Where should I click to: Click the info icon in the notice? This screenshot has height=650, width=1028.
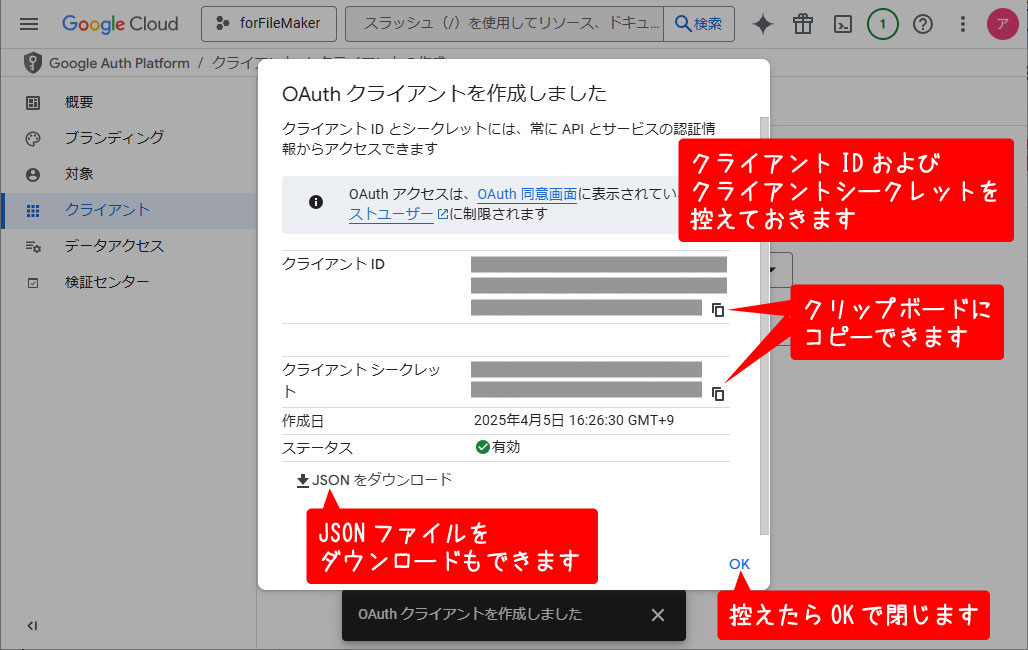pos(316,202)
